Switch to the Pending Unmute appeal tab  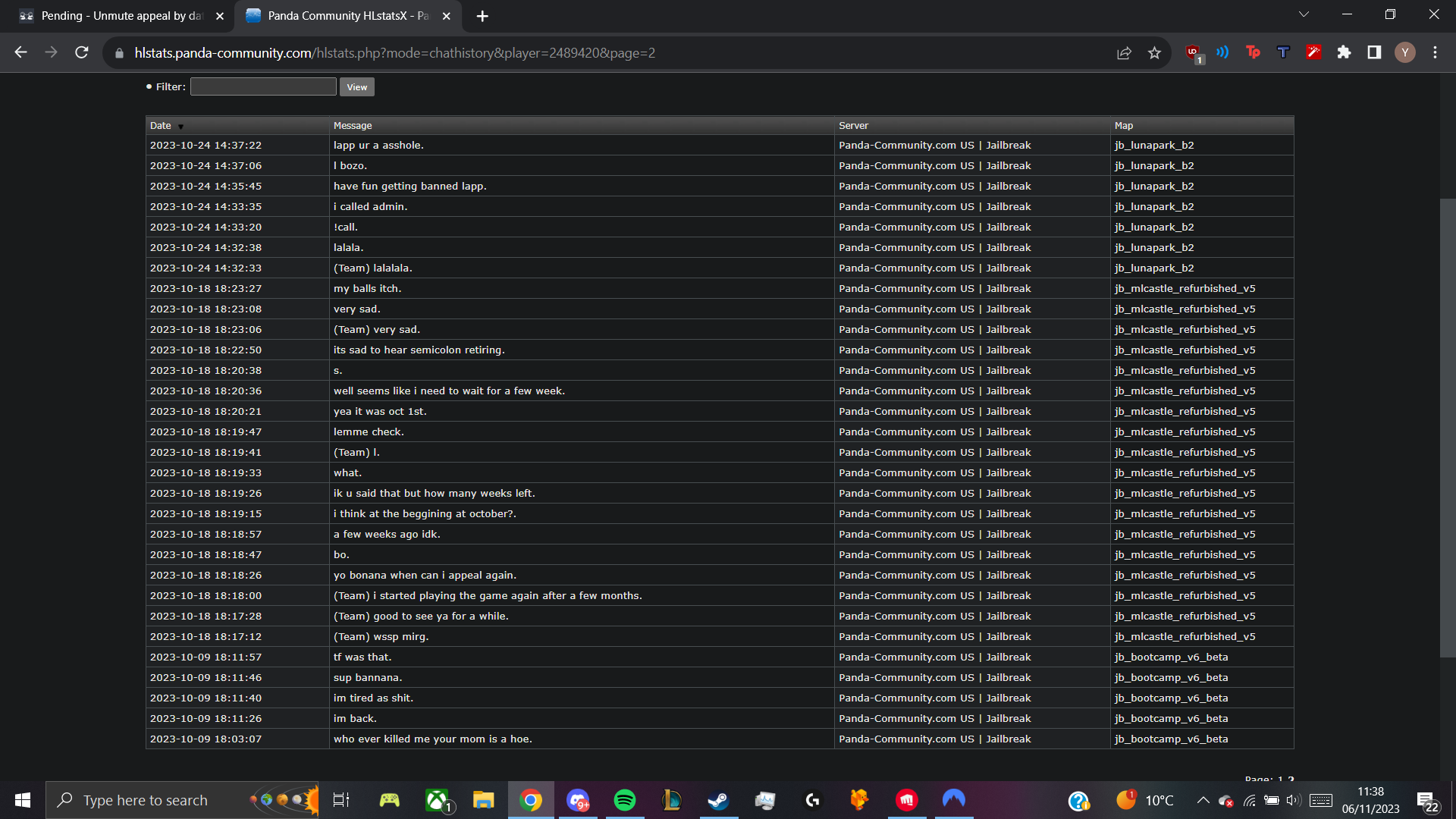121,16
